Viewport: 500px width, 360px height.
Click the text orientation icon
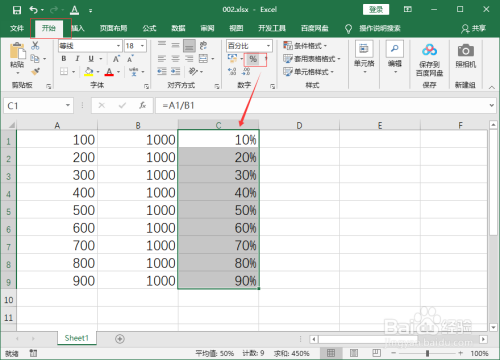pos(193,71)
